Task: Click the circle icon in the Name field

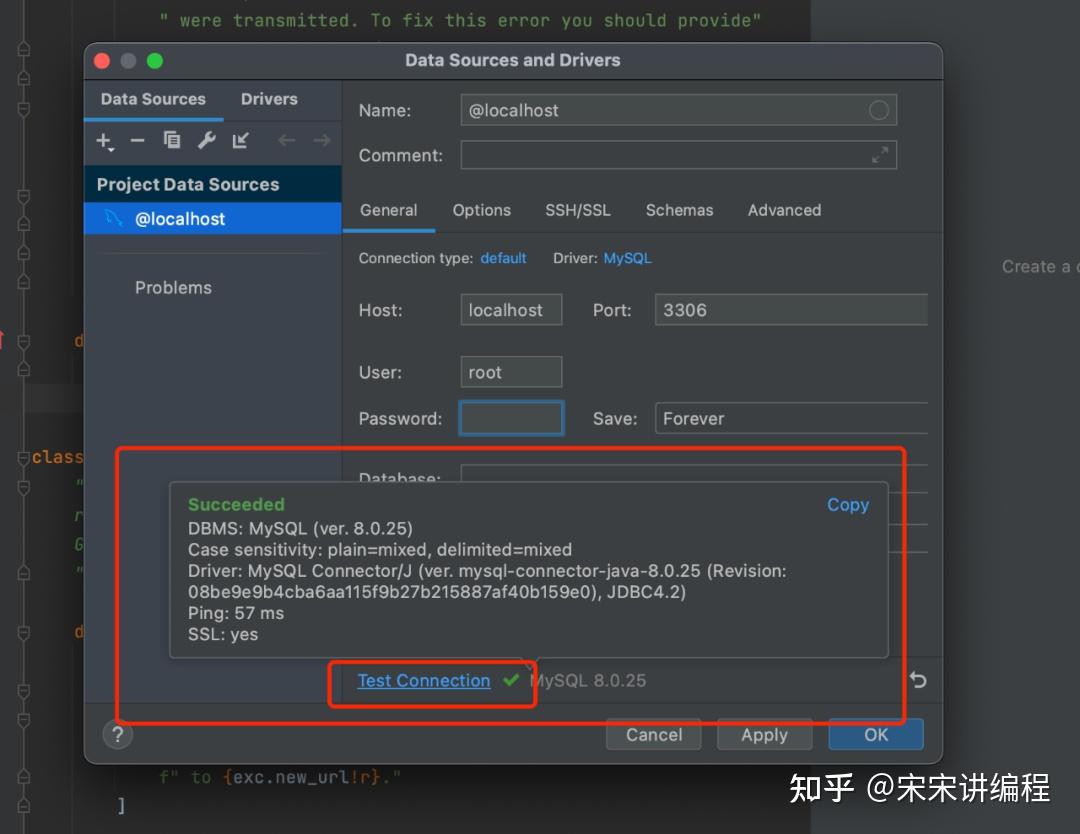Action: click(878, 110)
